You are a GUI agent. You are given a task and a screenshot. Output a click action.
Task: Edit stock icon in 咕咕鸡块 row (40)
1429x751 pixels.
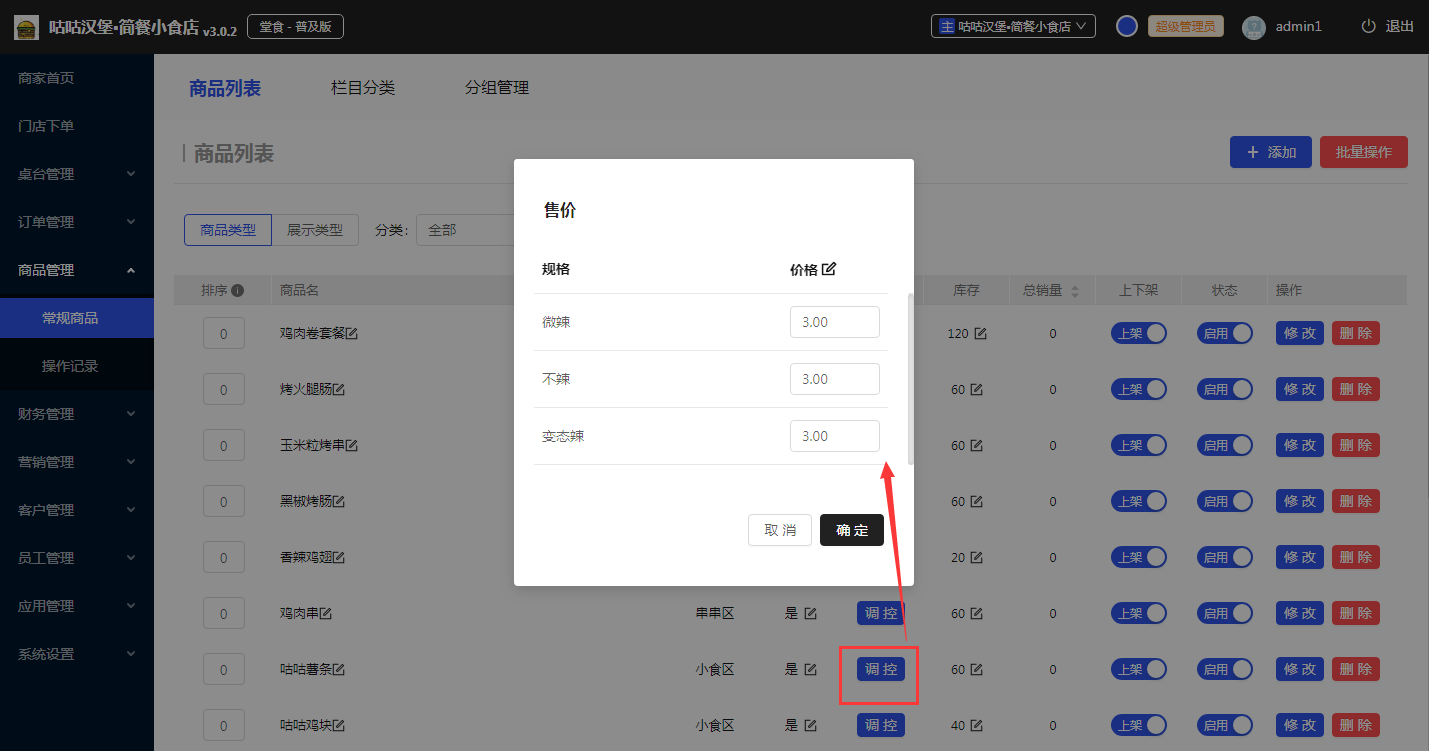click(x=976, y=725)
